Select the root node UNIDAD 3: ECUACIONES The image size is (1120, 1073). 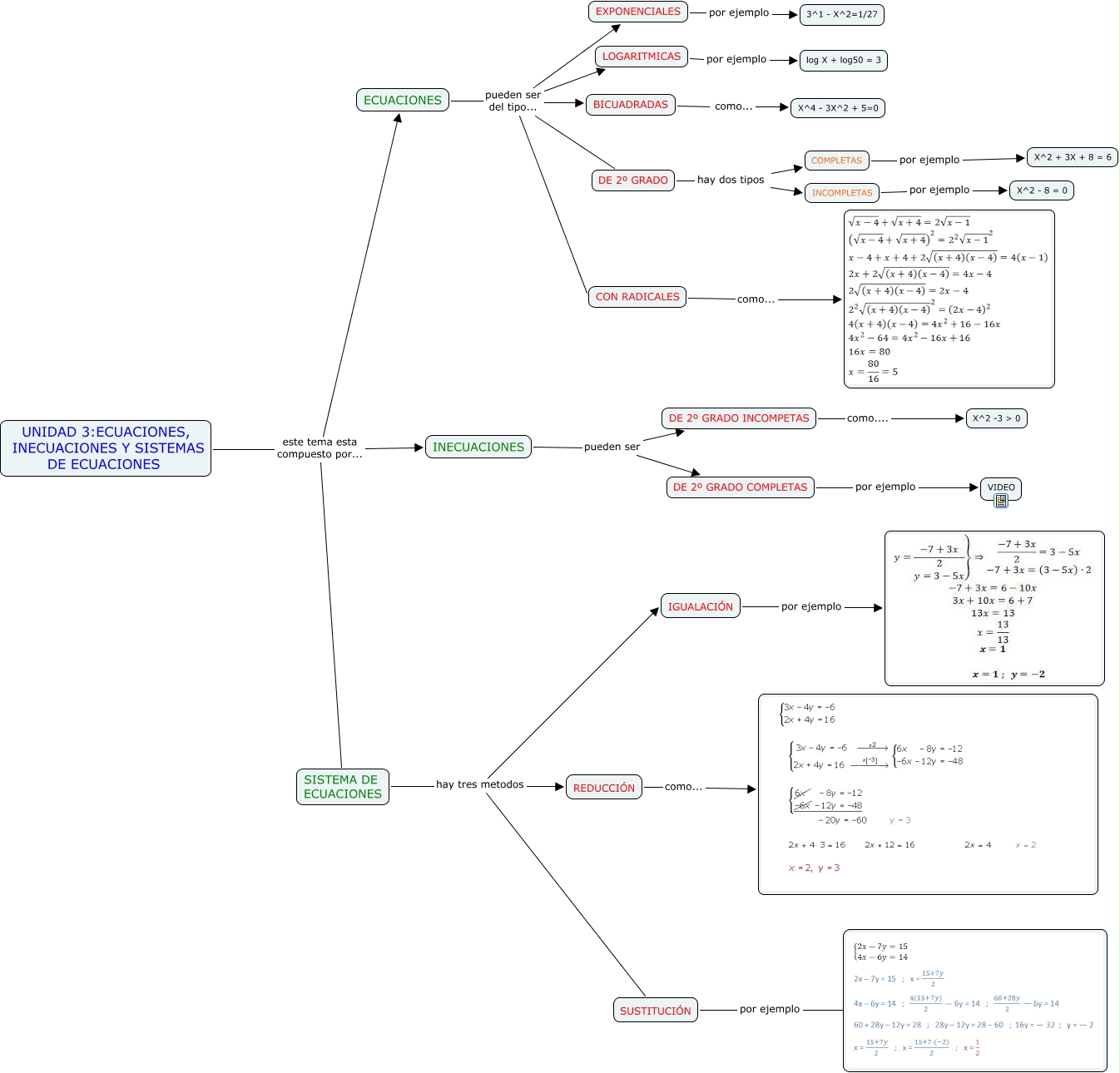click(106, 448)
